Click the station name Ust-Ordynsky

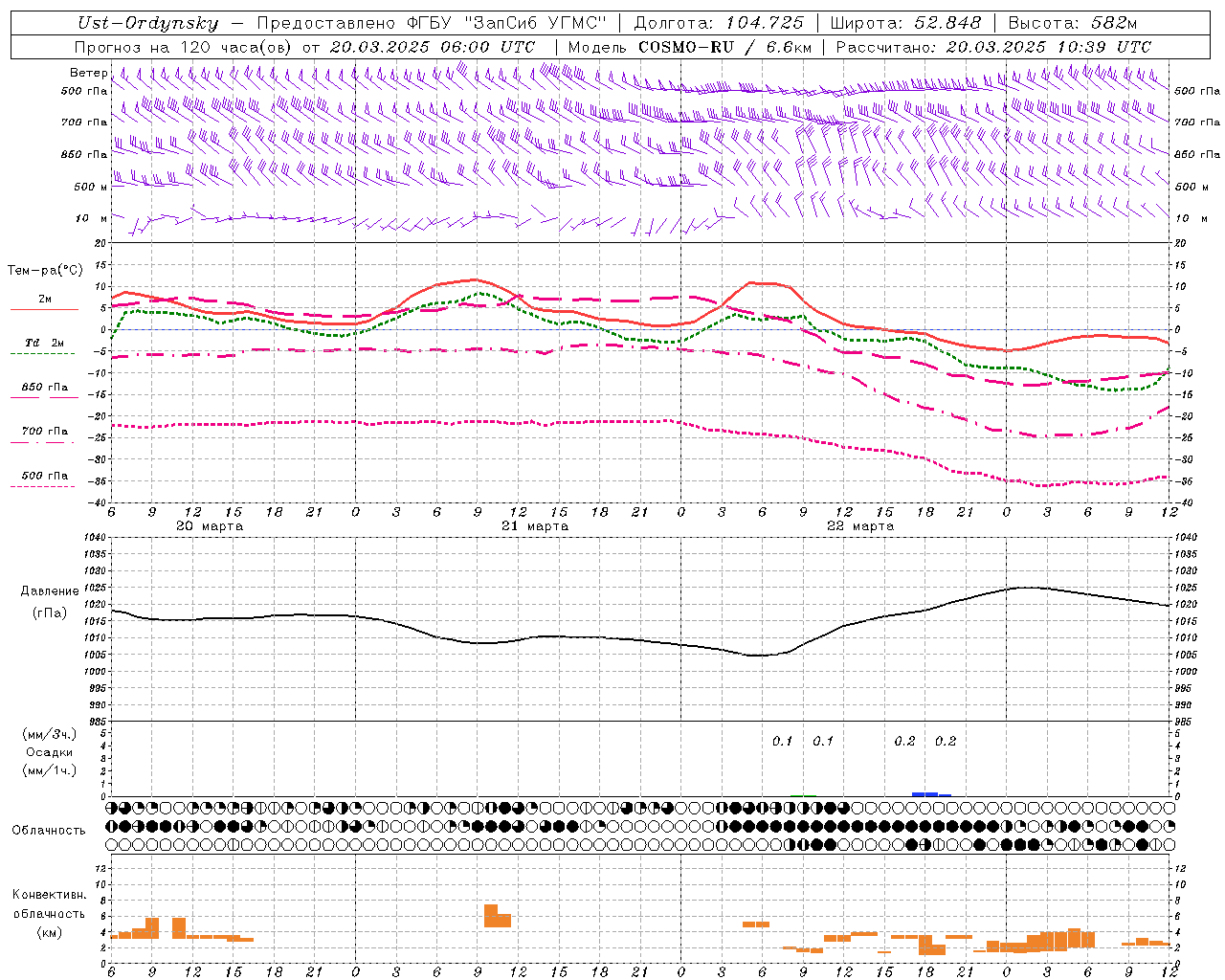147,24
